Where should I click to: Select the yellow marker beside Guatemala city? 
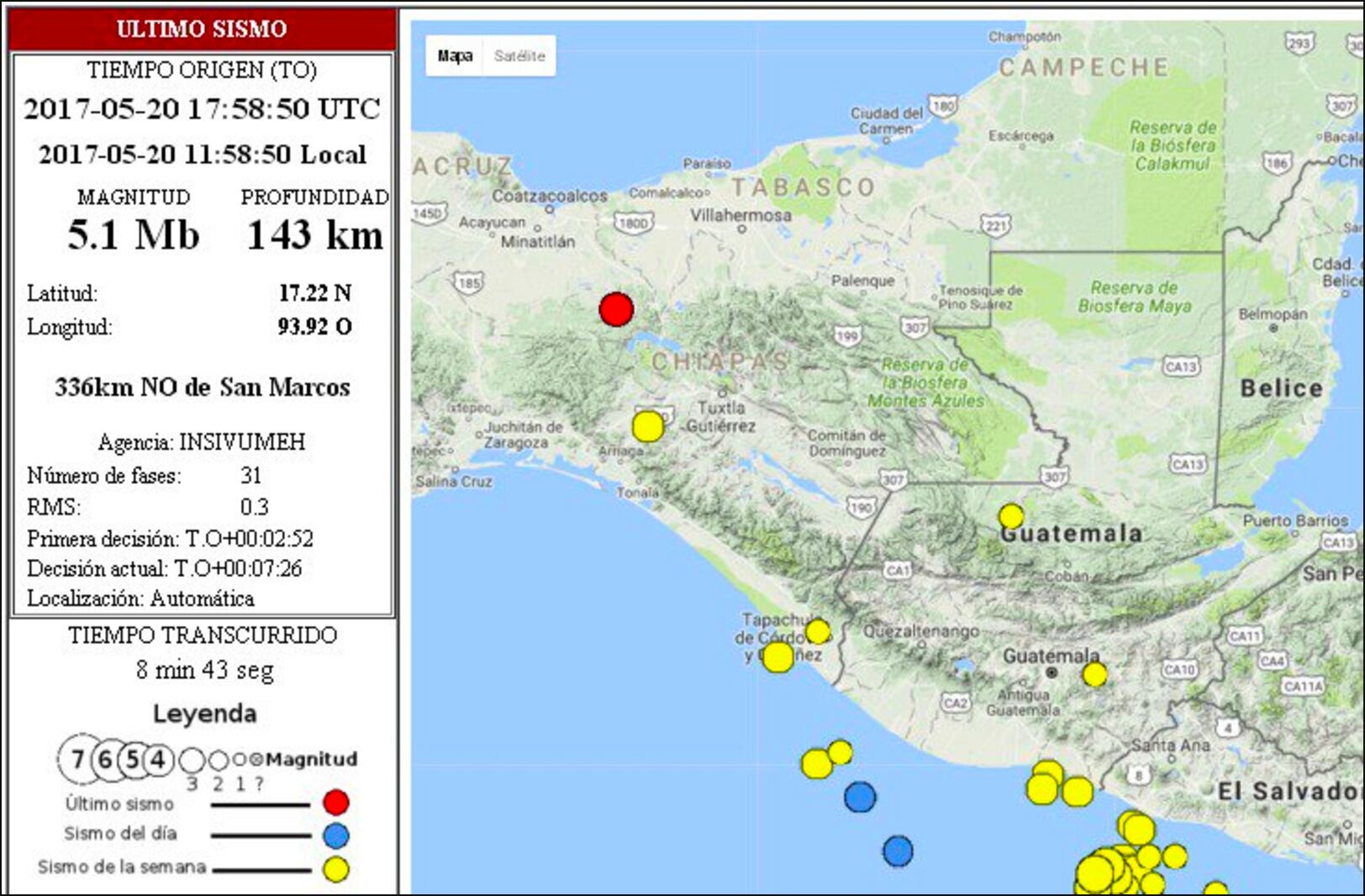[1094, 674]
